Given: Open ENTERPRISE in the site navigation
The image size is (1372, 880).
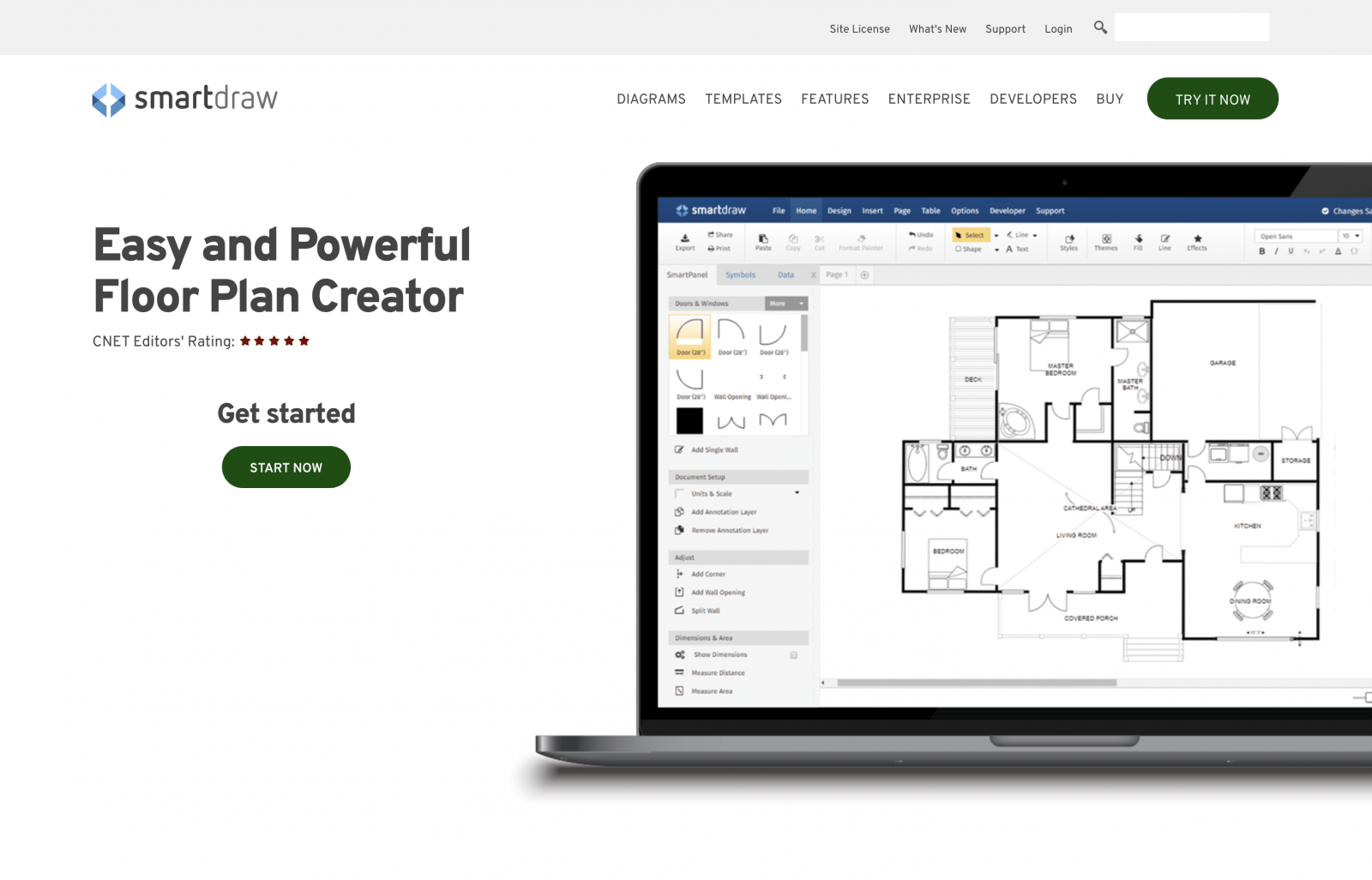Looking at the screenshot, I should [929, 99].
